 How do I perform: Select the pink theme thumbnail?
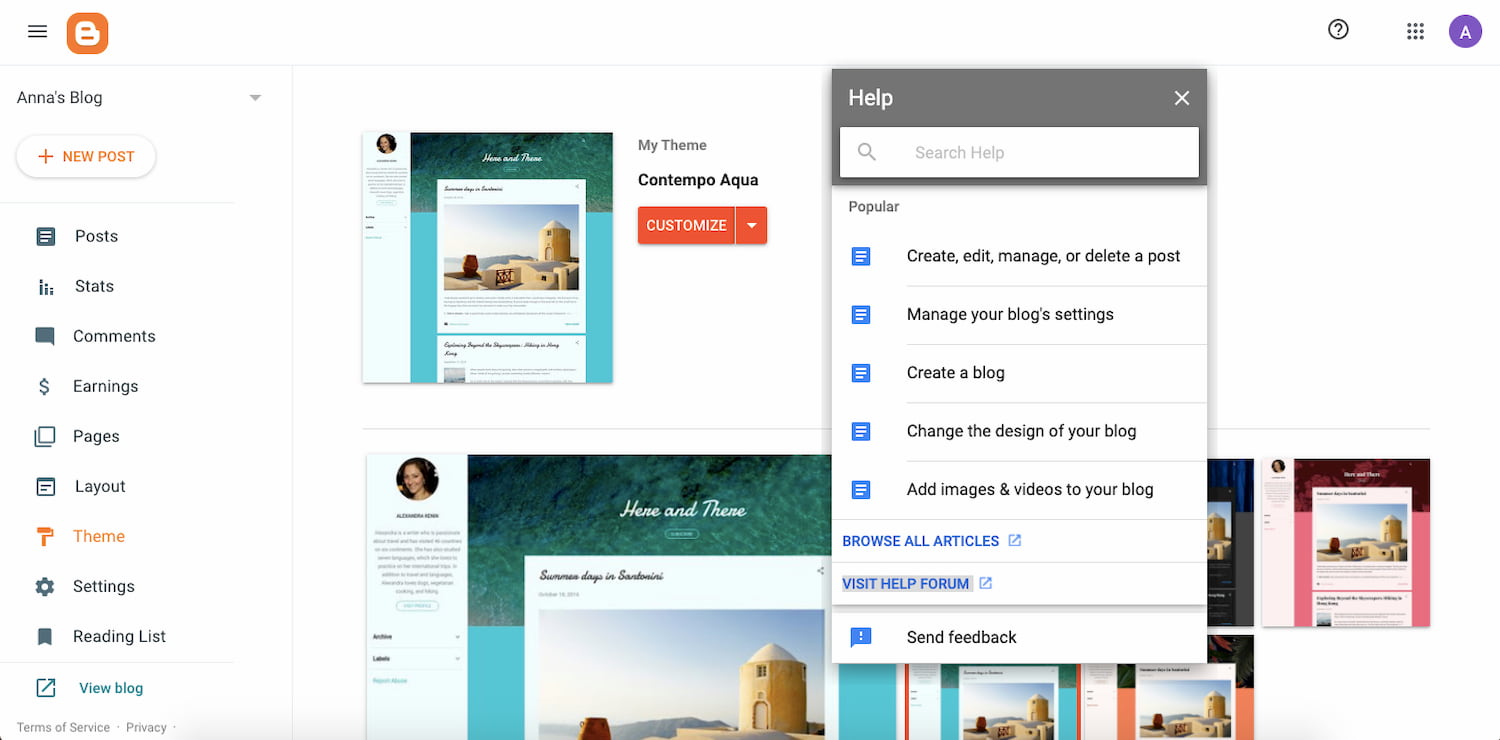[1345, 543]
